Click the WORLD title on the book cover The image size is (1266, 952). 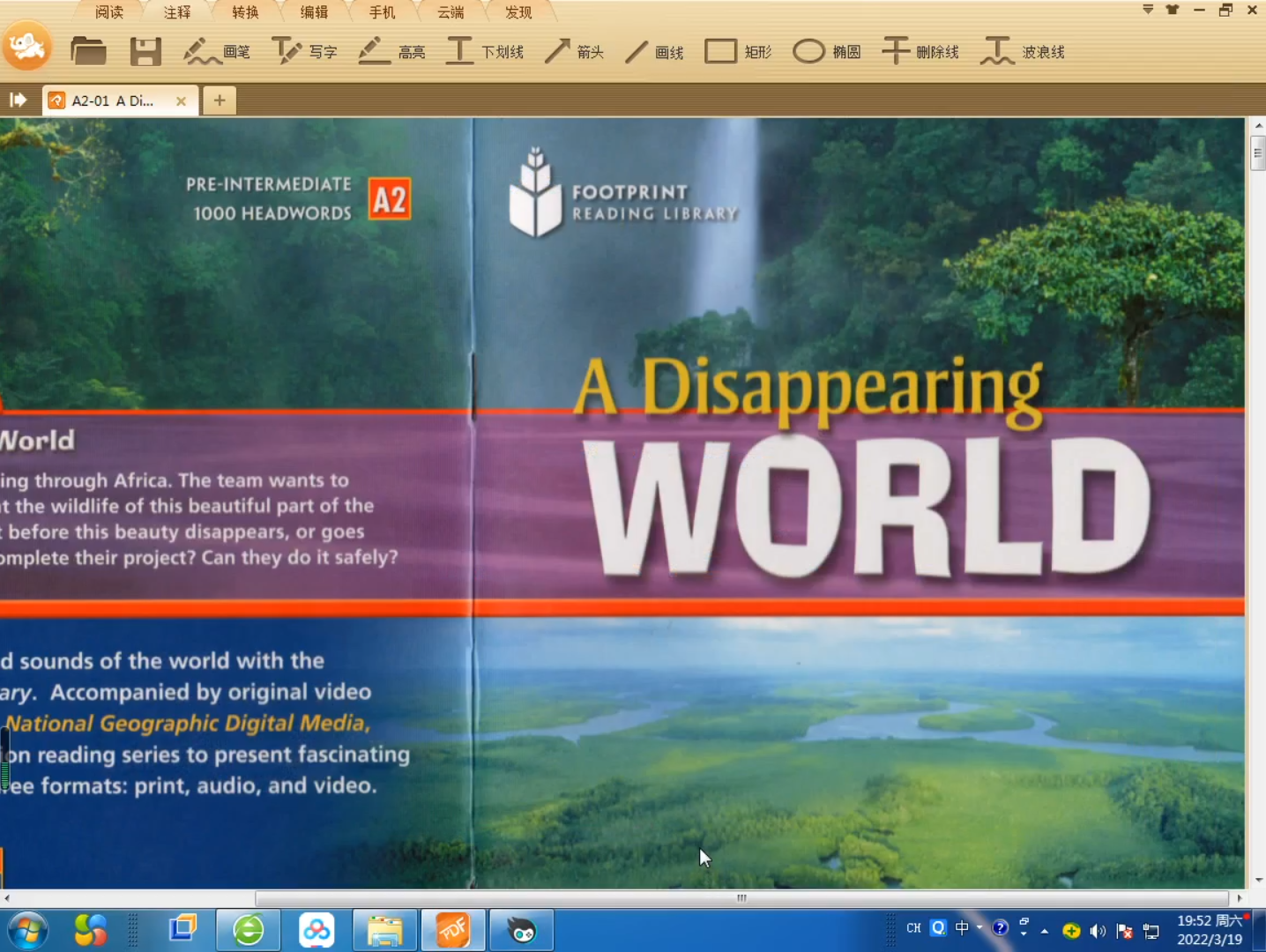tap(869, 507)
